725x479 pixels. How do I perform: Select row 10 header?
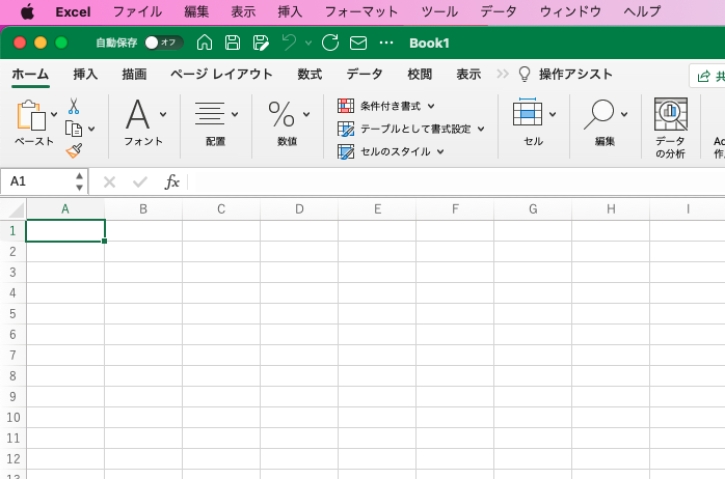[13, 418]
